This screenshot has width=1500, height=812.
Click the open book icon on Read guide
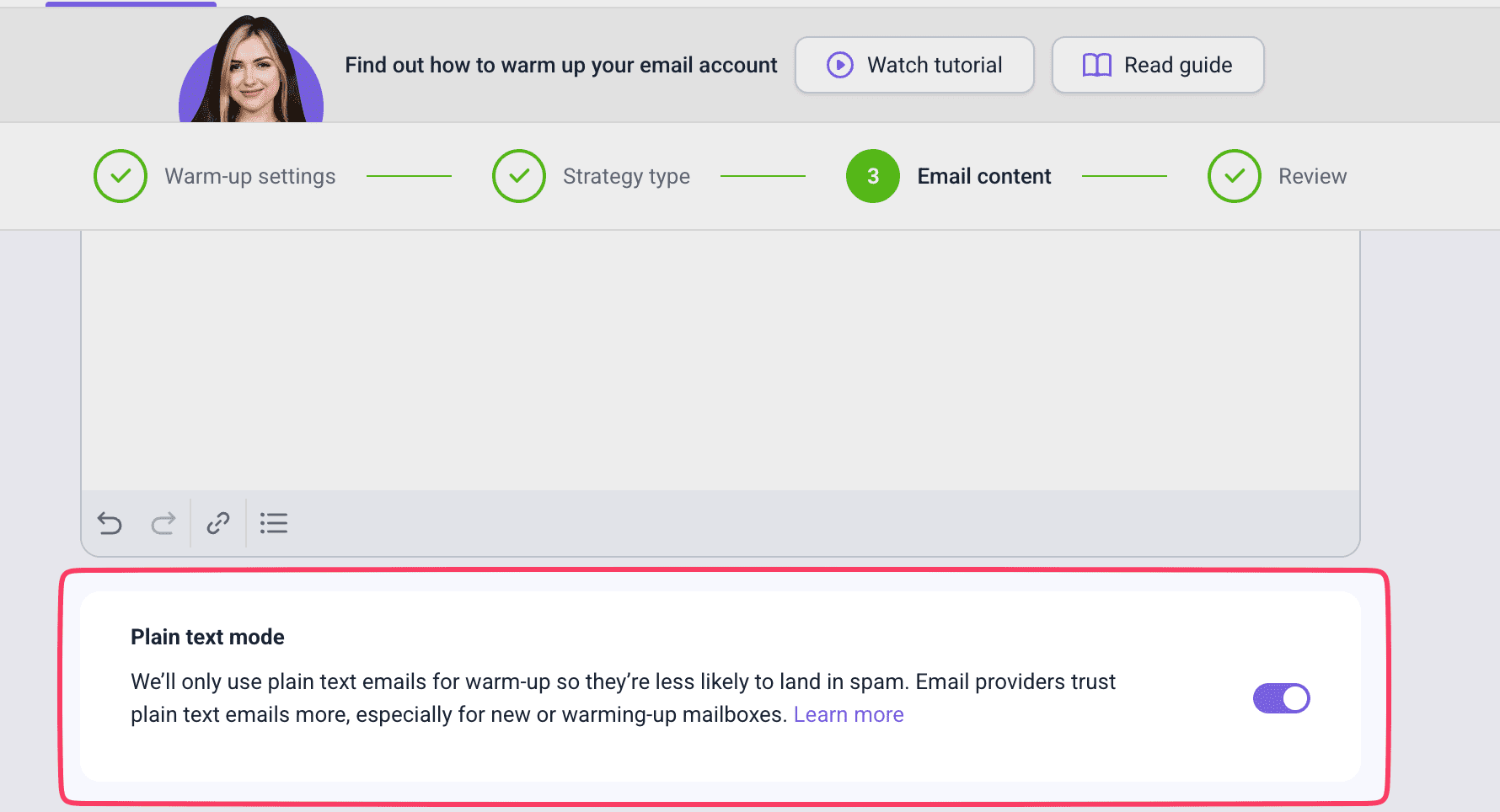point(1096,65)
